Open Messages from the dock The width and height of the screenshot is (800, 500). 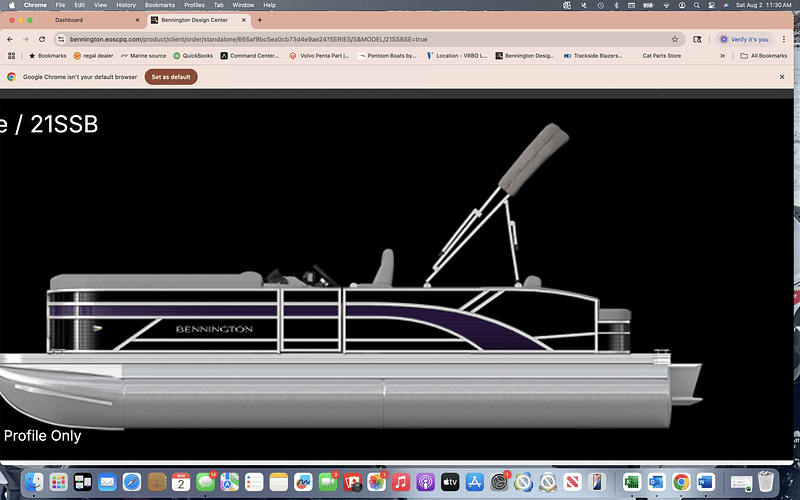(x=205, y=482)
